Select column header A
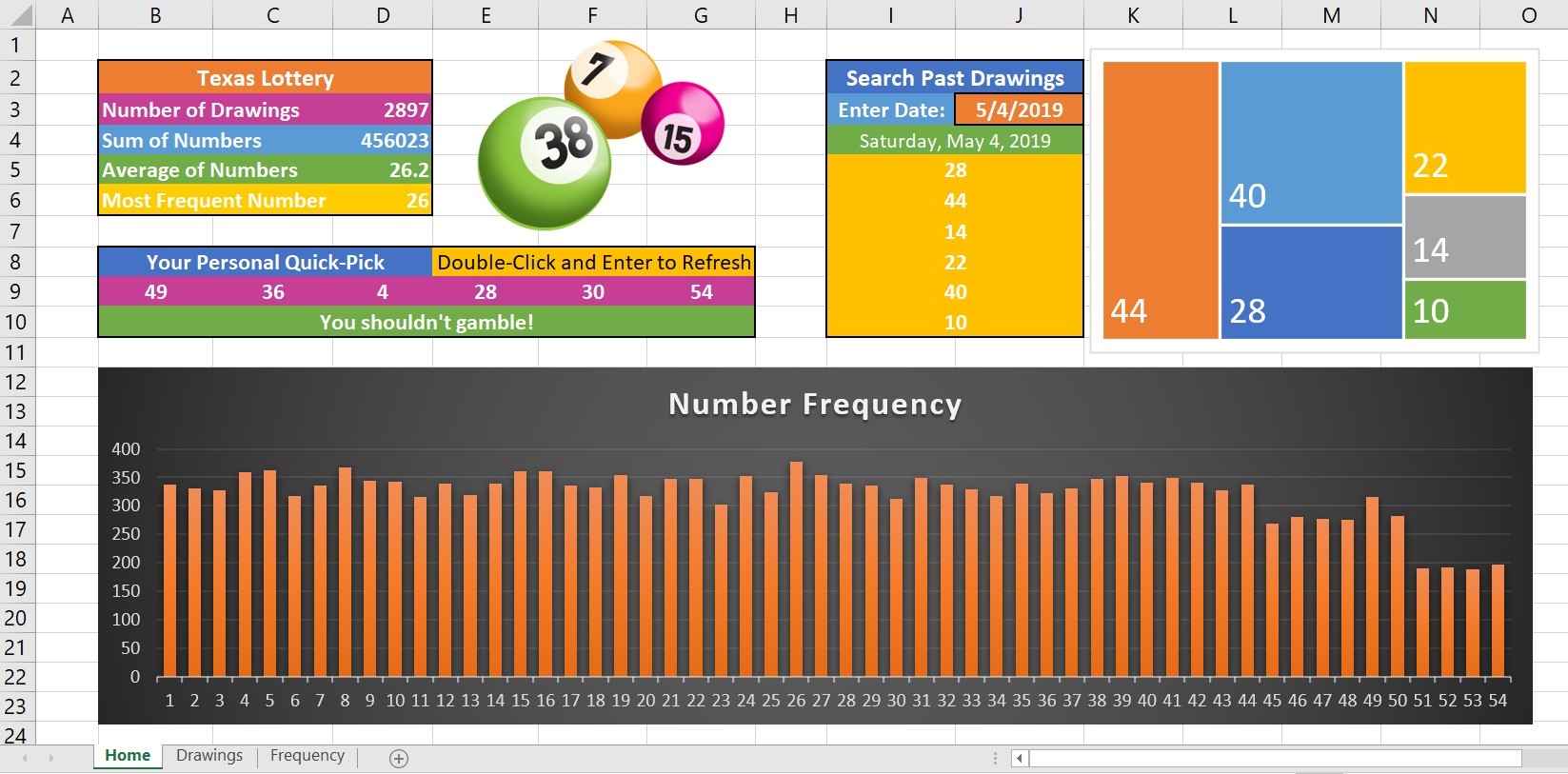The width and height of the screenshot is (1568, 774). (67, 15)
